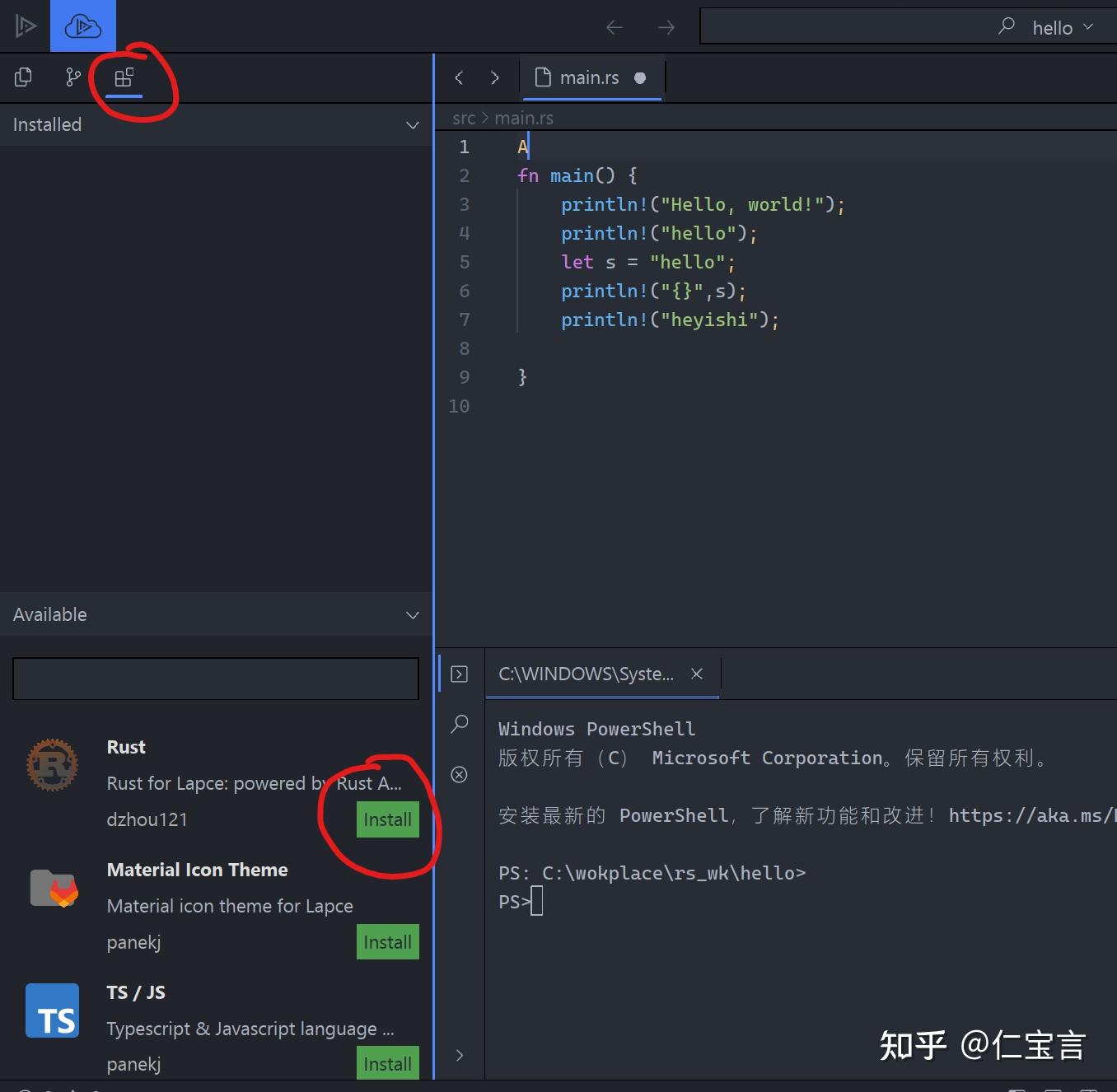This screenshot has height=1092, width=1117.
Task: Select the terminal icon beside the bottom panel
Action: tap(459, 674)
